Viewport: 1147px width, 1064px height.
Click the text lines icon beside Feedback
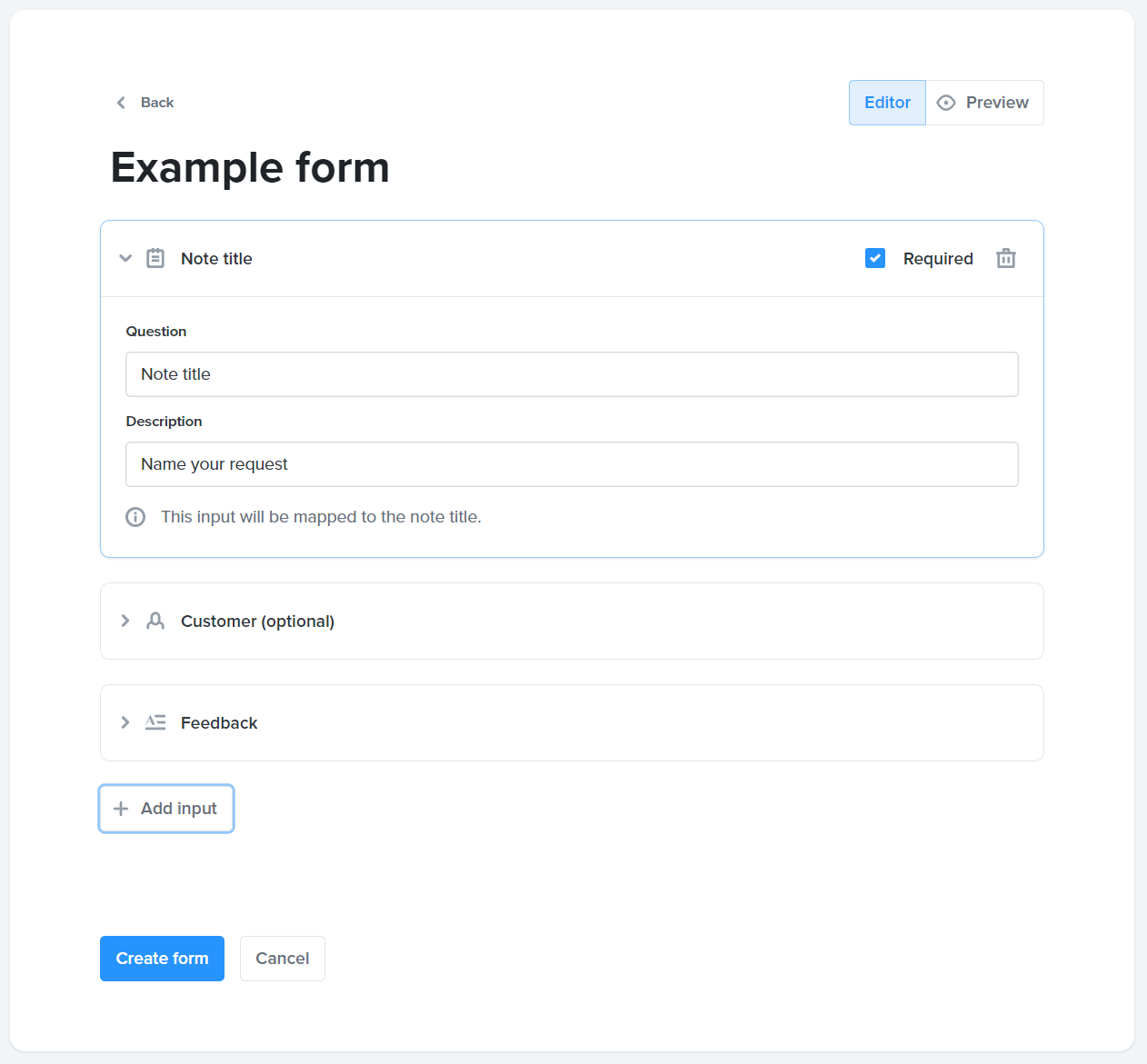click(x=155, y=722)
